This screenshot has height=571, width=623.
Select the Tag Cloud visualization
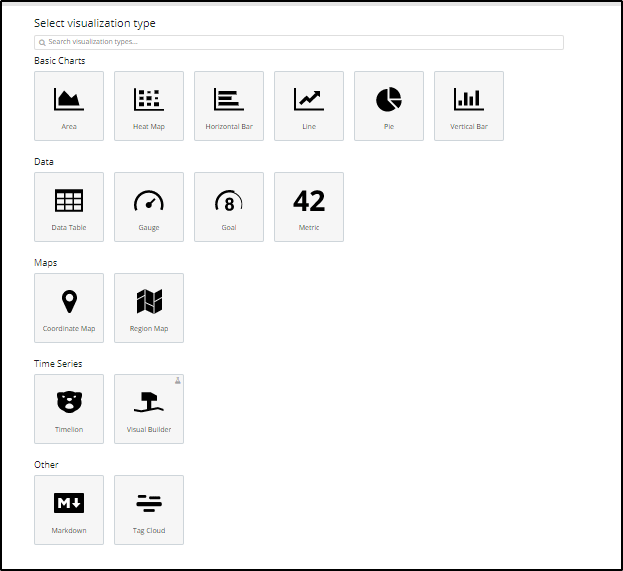point(149,509)
